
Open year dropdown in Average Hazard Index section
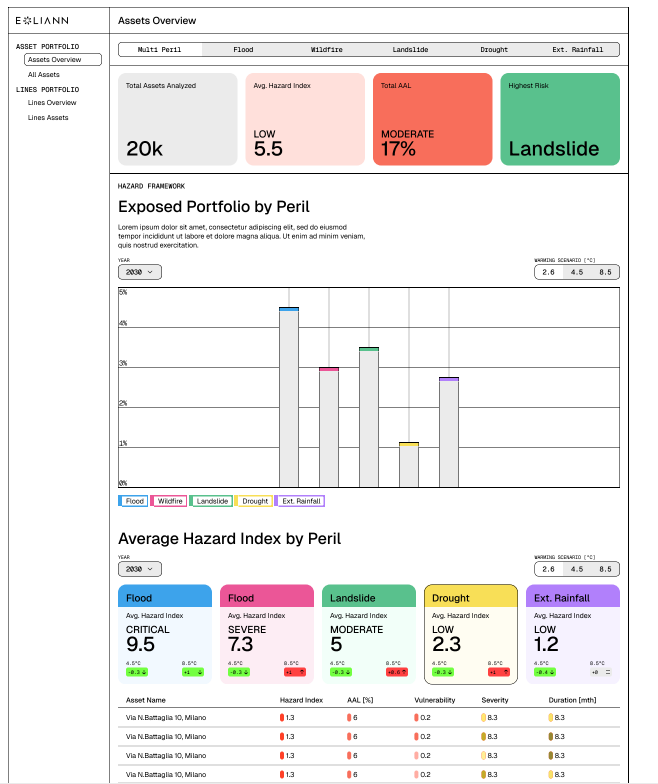coord(139,569)
